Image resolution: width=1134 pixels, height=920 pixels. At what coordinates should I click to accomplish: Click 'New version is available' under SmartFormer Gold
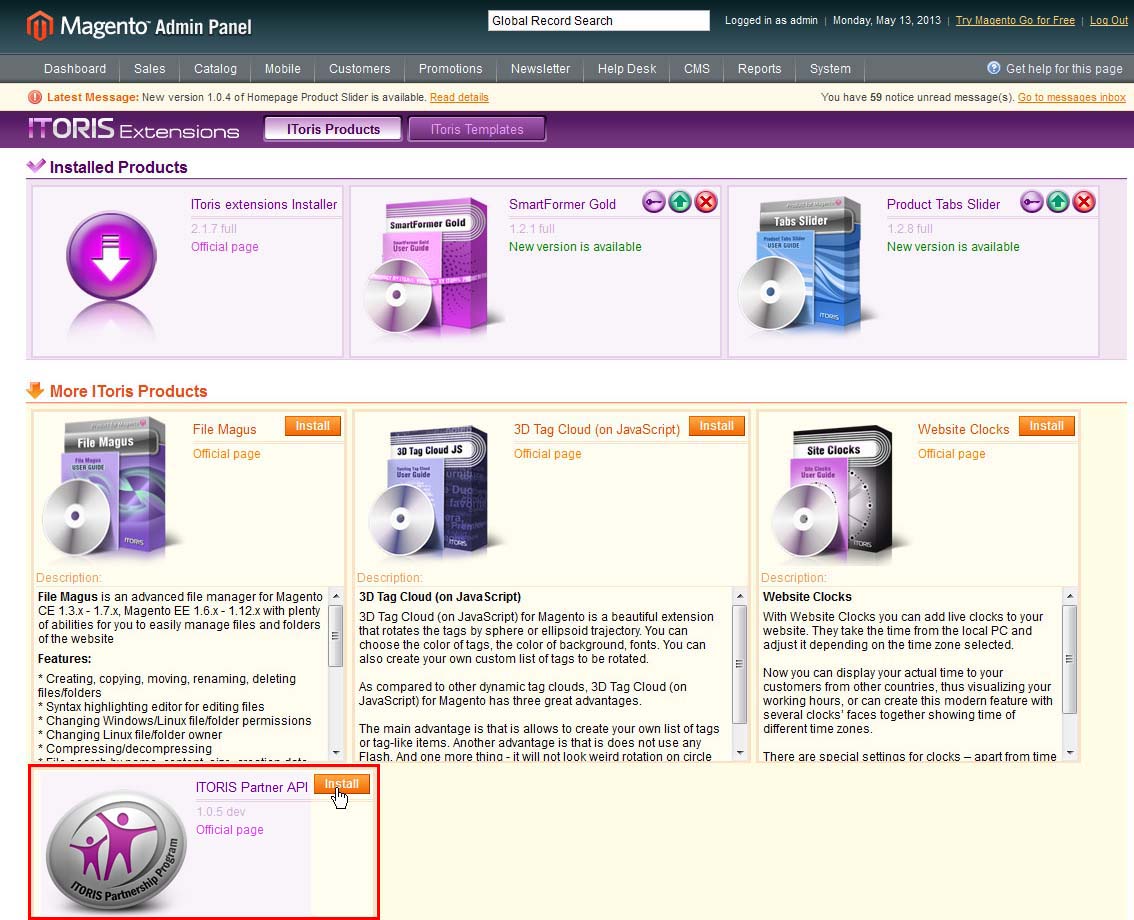pyautogui.click(x=575, y=247)
